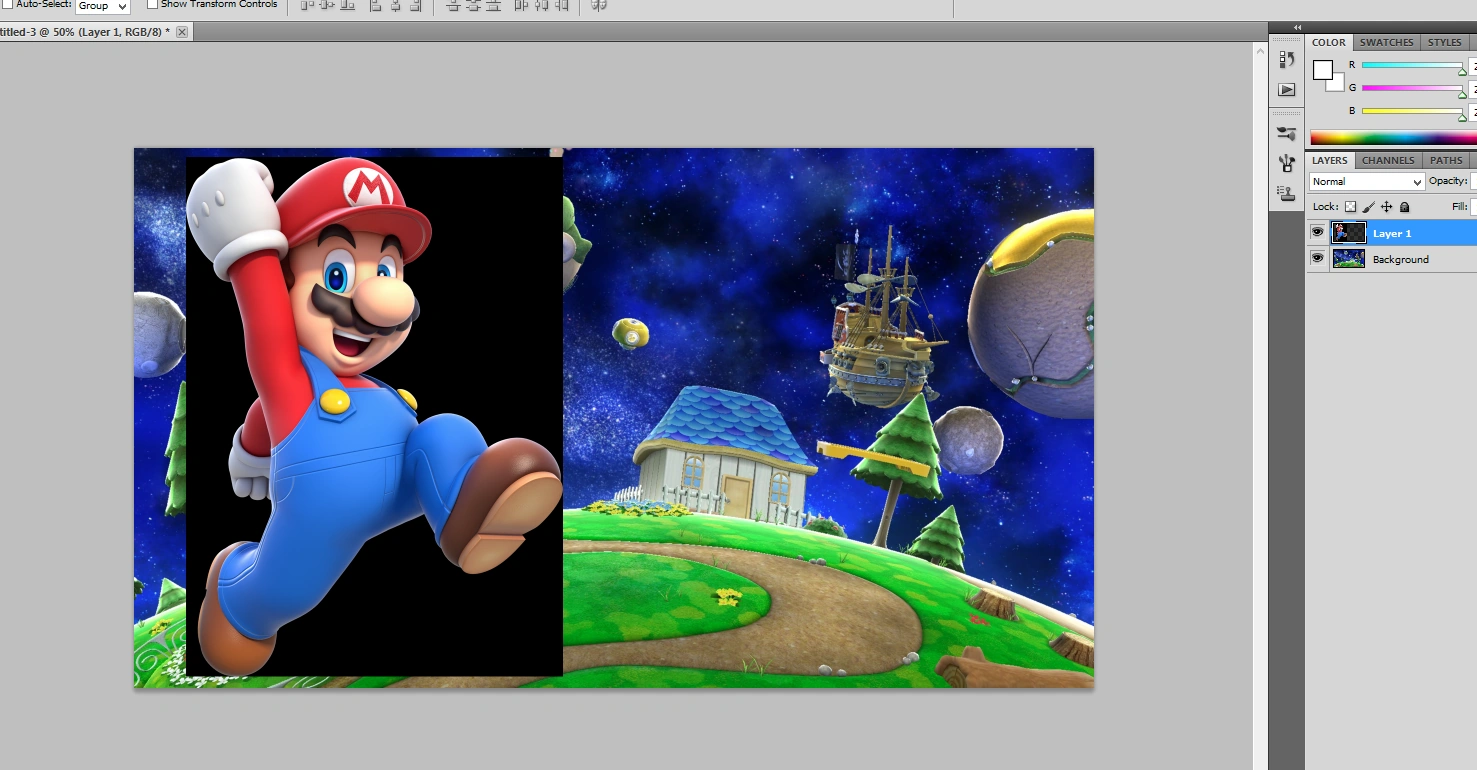Viewport: 1477px width, 770px height.
Task: Align right edges of layers
Action: [x=416, y=6]
